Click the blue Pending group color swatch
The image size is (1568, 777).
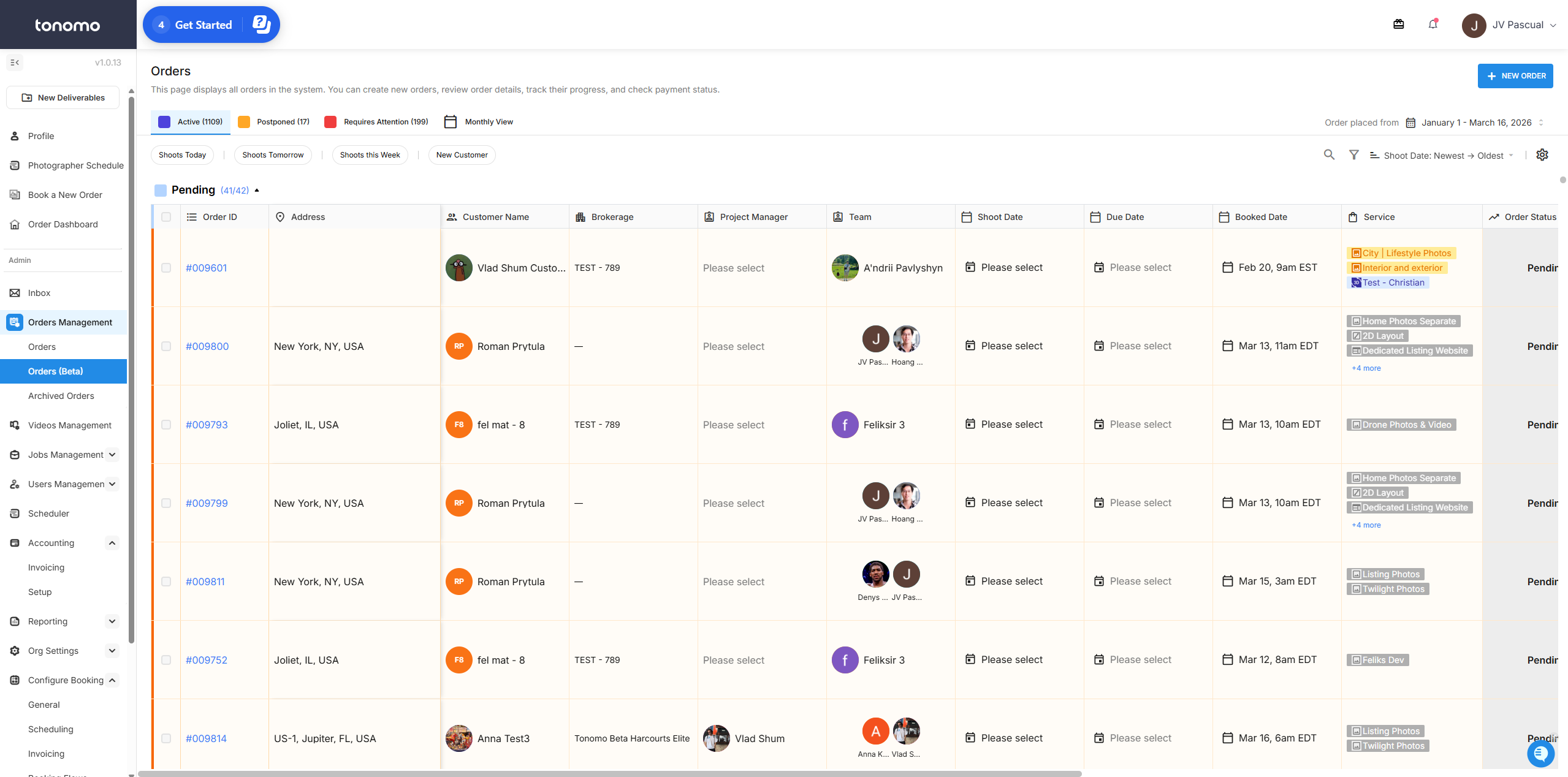point(161,191)
